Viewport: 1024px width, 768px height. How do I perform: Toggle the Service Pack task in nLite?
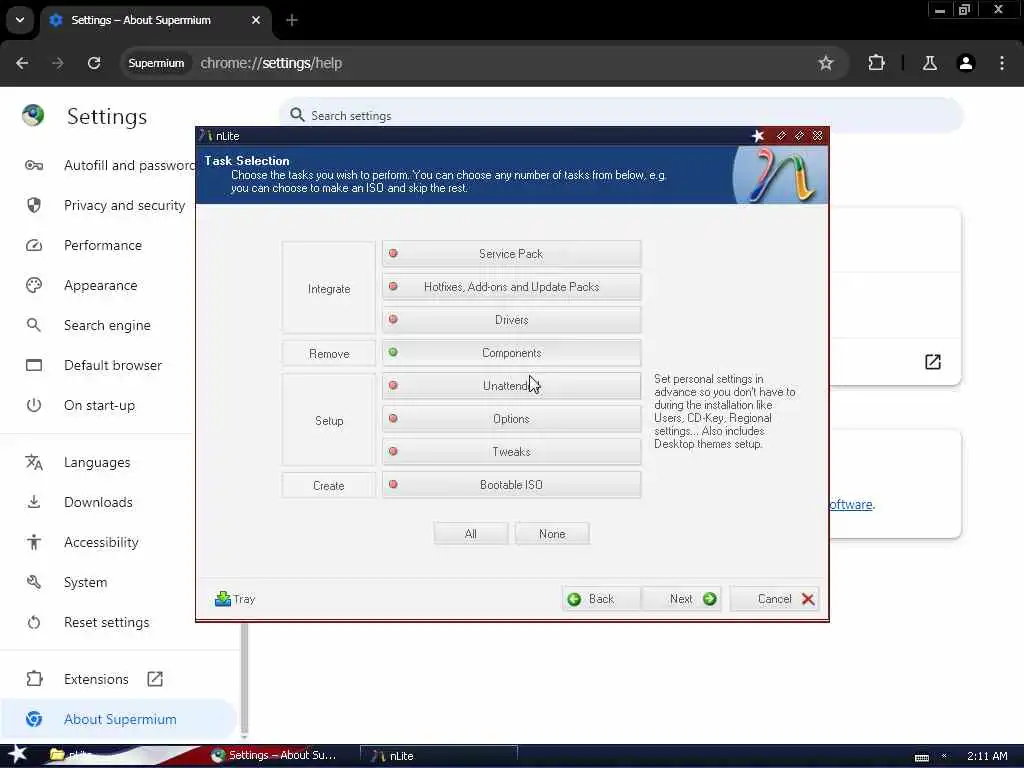pos(511,253)
